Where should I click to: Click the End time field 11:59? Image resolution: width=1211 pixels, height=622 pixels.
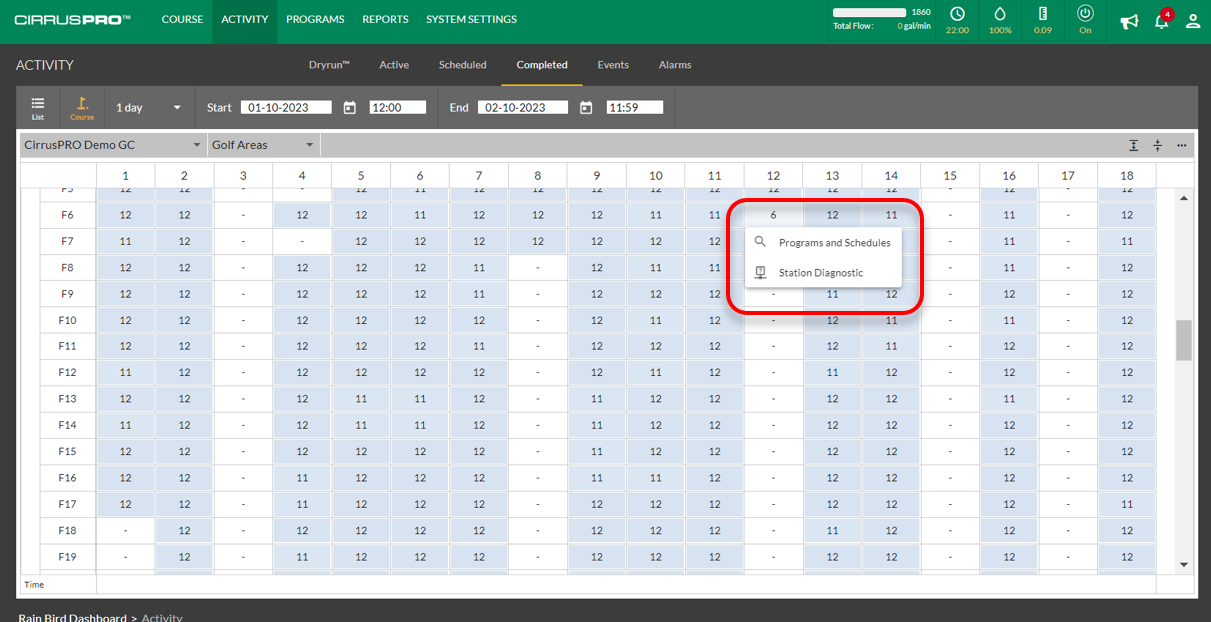coord(635,107)
